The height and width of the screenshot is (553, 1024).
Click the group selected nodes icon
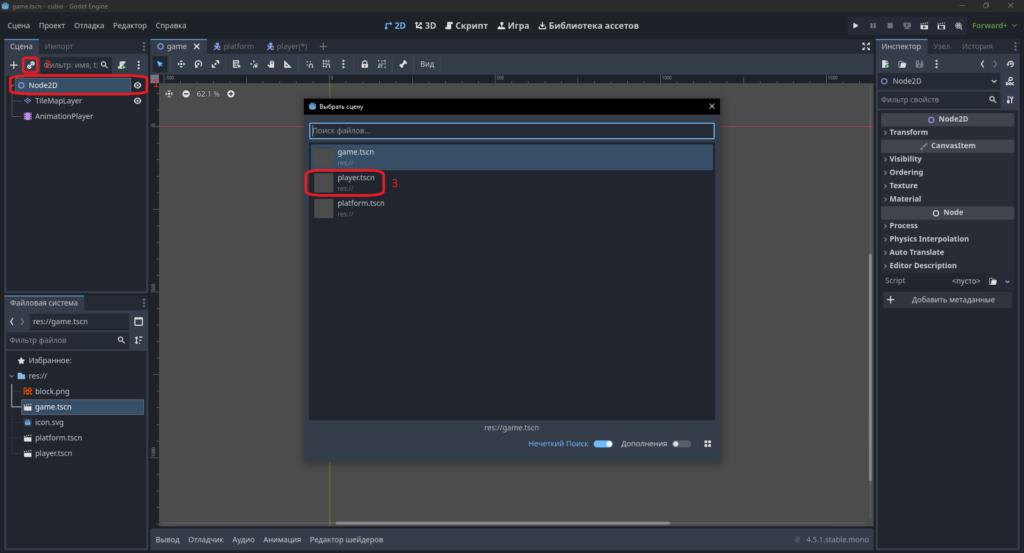[x=382, y=64]
